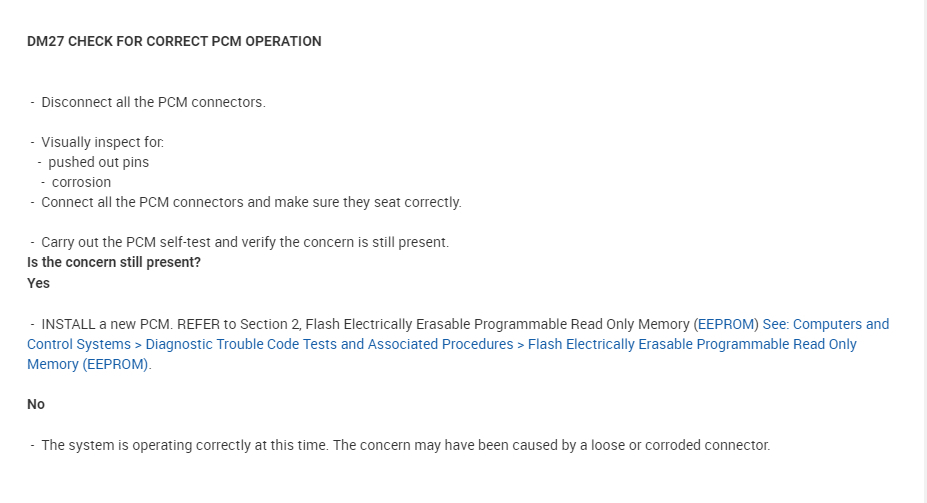Viewport: 927px width, 503px height.
Task: Click the pushed out pins bullet
Action: [98, 162]
